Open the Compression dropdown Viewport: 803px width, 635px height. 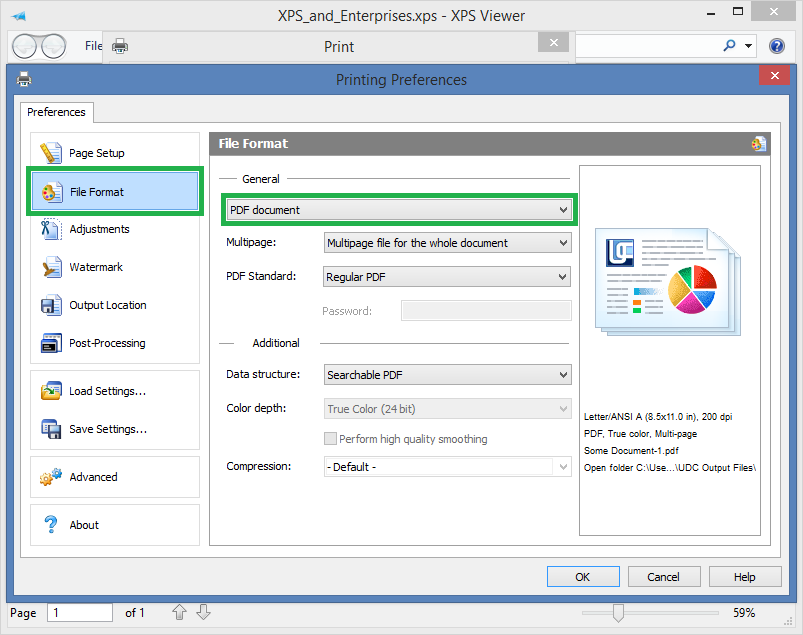tap(448, 467)
